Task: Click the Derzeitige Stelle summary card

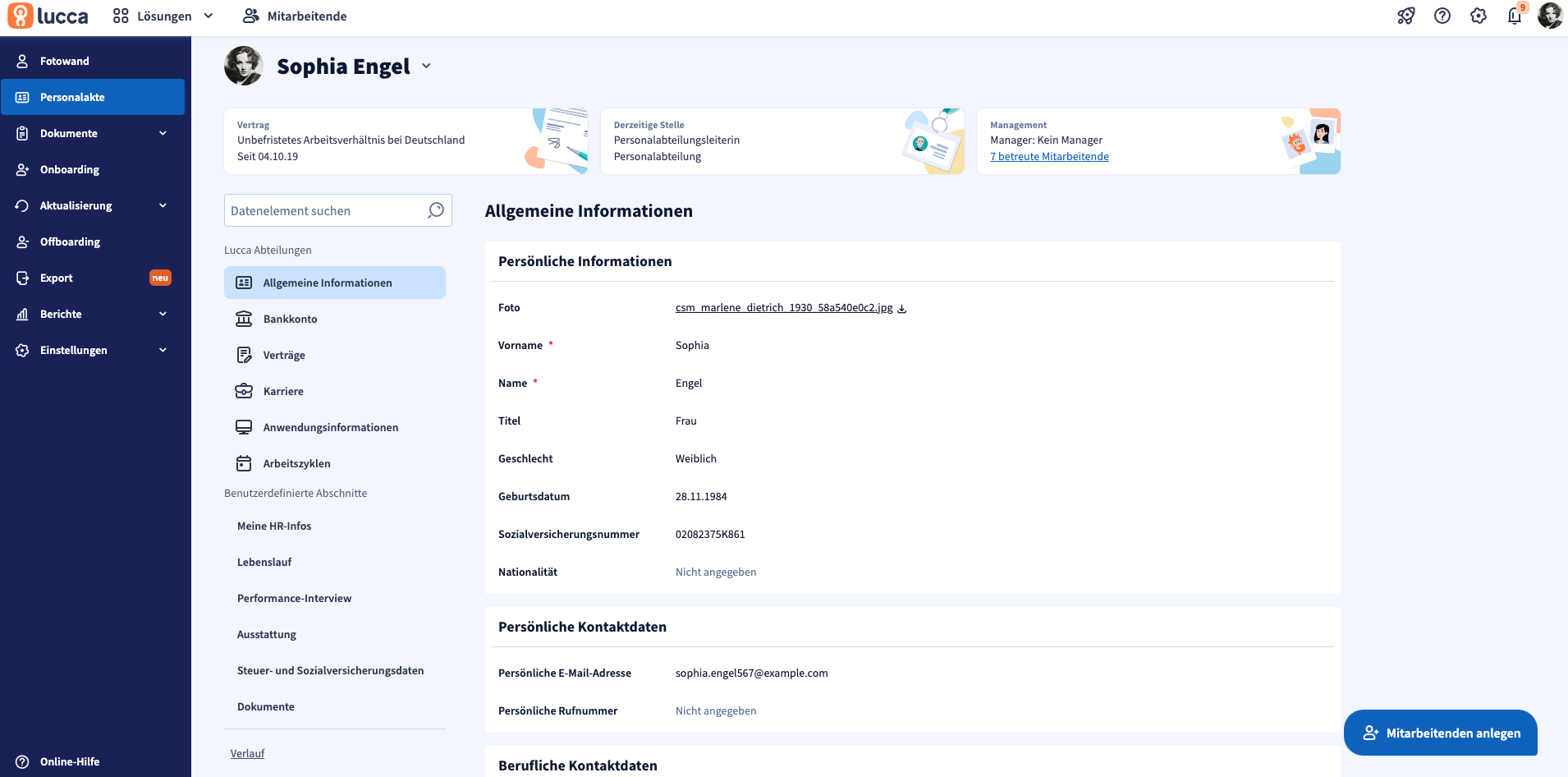Action: 782,141
